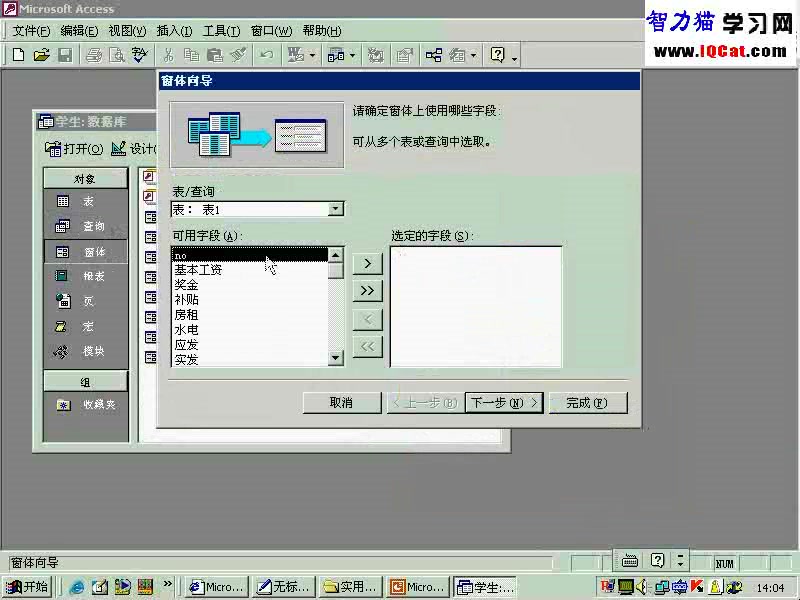Screen dimensions: 800x600
Task: Open 收藏夹 favorites group
Action: point(86,405)
